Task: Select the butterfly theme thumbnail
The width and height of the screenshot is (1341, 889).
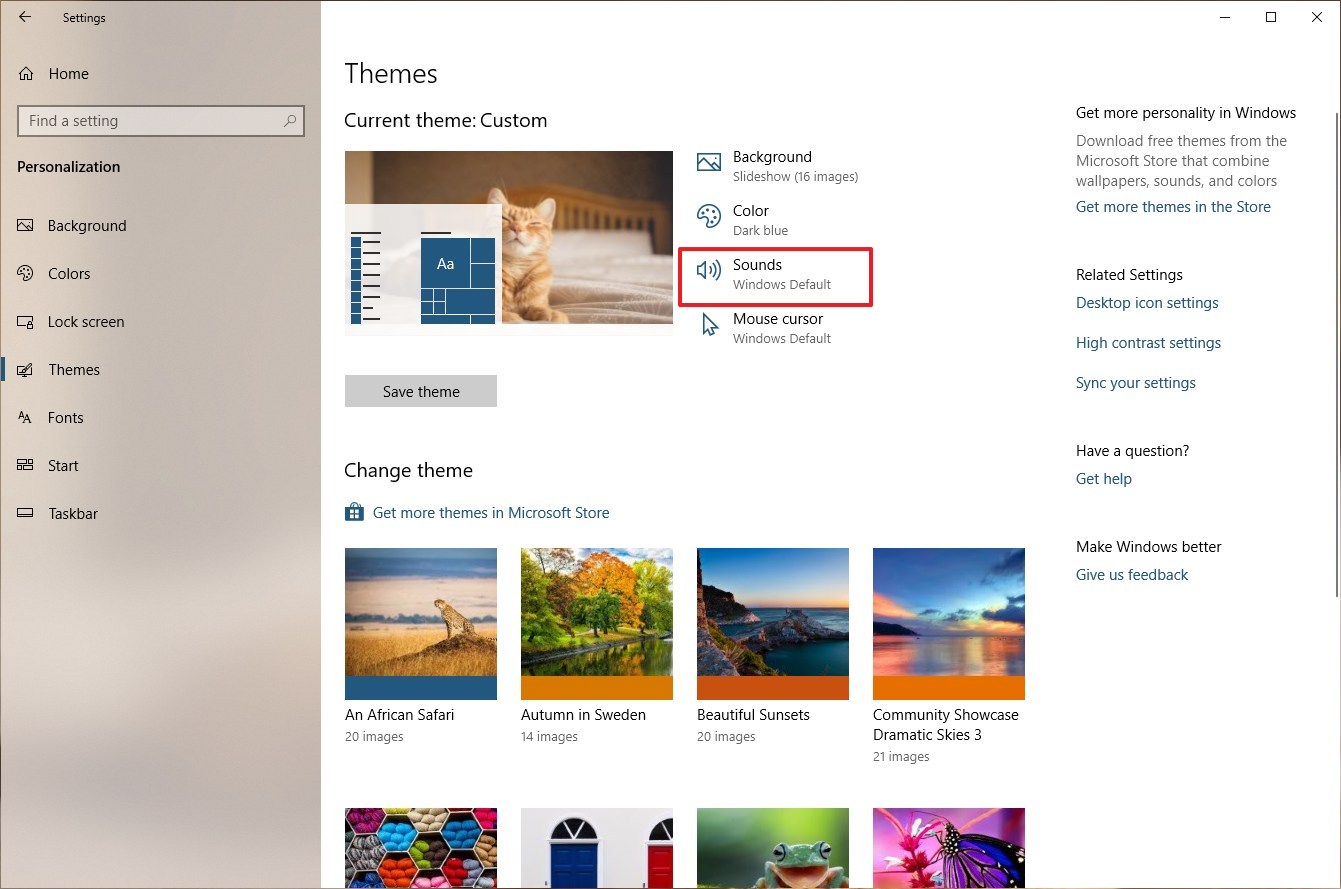Action: click(949, 848)
